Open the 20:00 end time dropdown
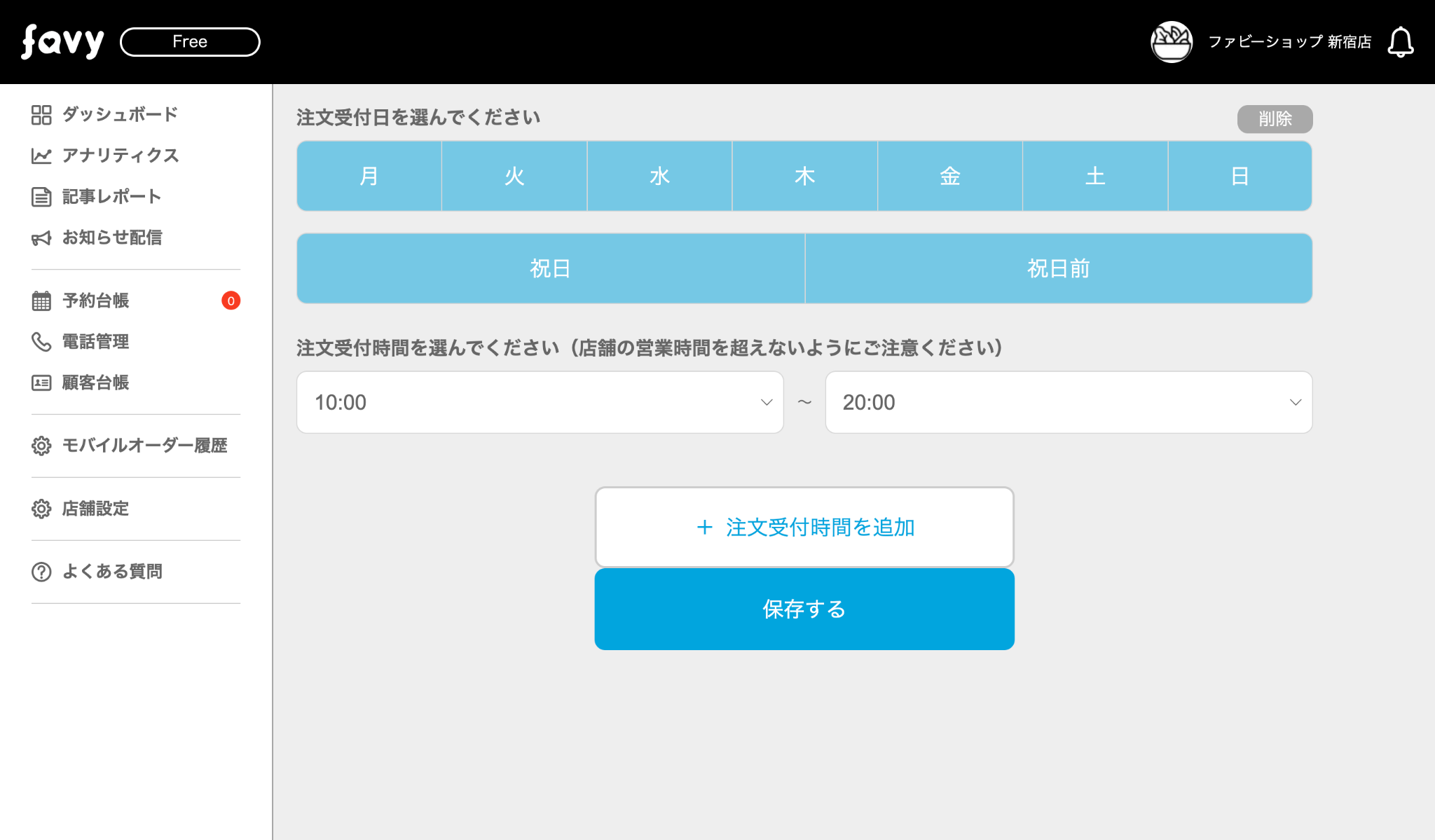1435x840 pixels. 1069,402
